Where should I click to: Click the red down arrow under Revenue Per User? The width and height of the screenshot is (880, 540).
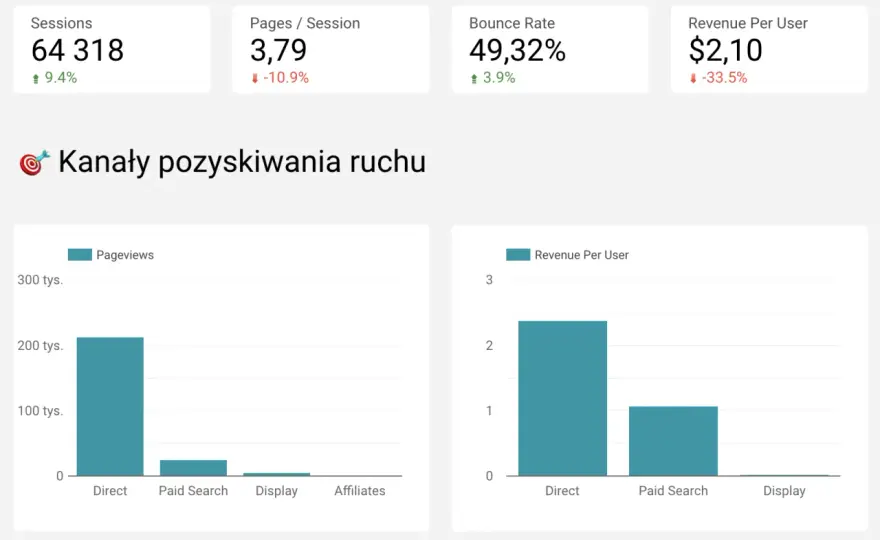693,79
